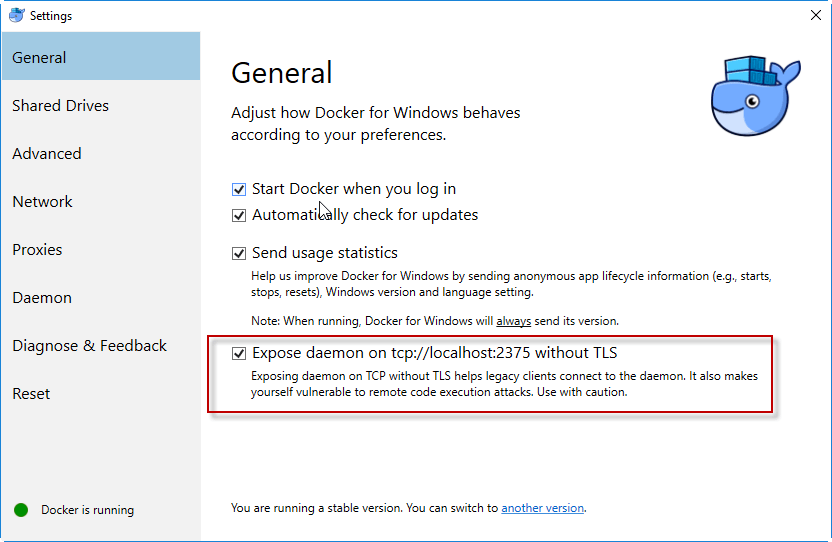Follow the another version link
The image size is (832, 542).
click(542, 508)
